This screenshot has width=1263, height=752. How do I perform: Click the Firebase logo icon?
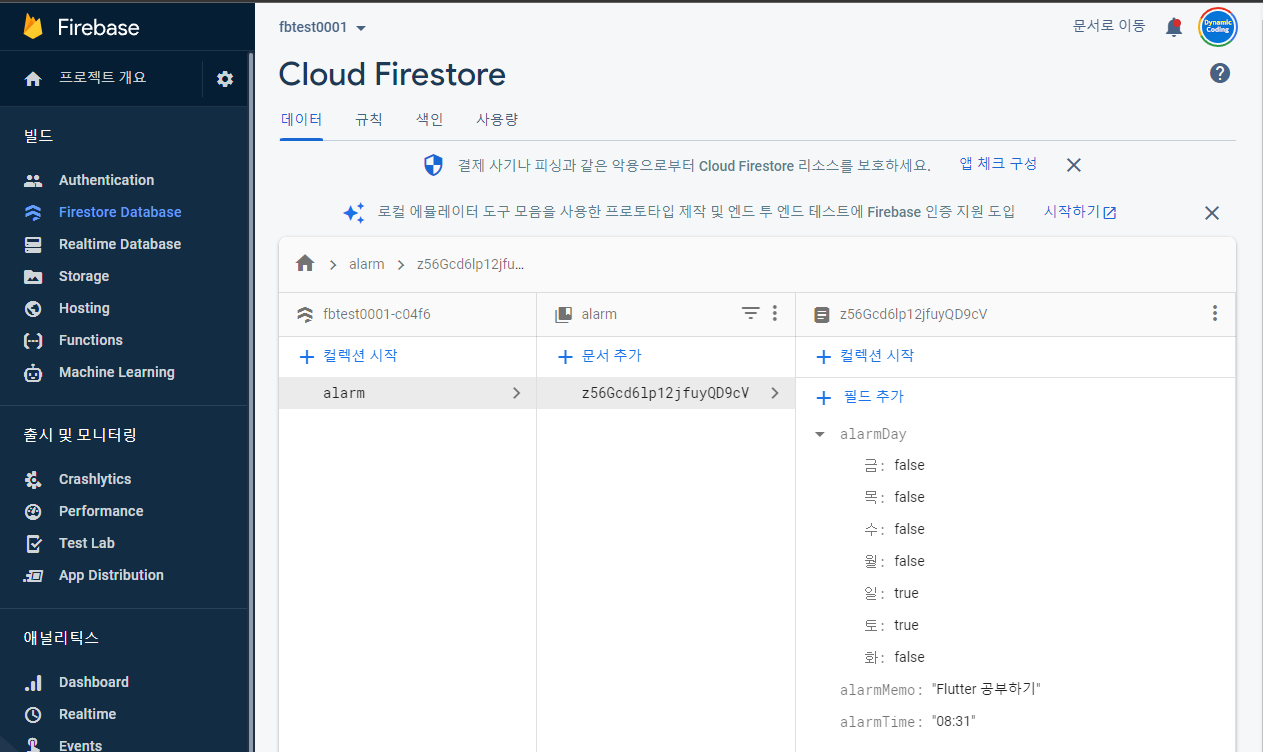(33, 27)
